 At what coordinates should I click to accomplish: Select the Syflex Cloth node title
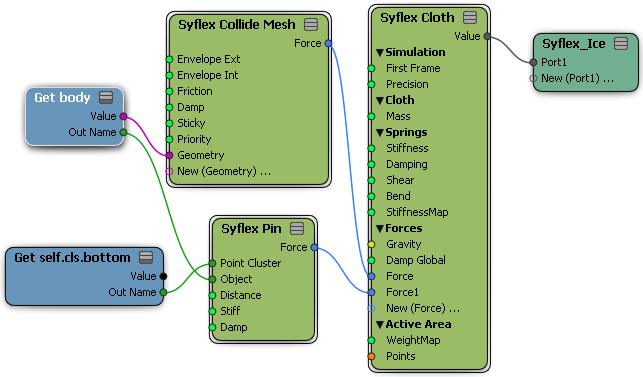coord(417,18)
